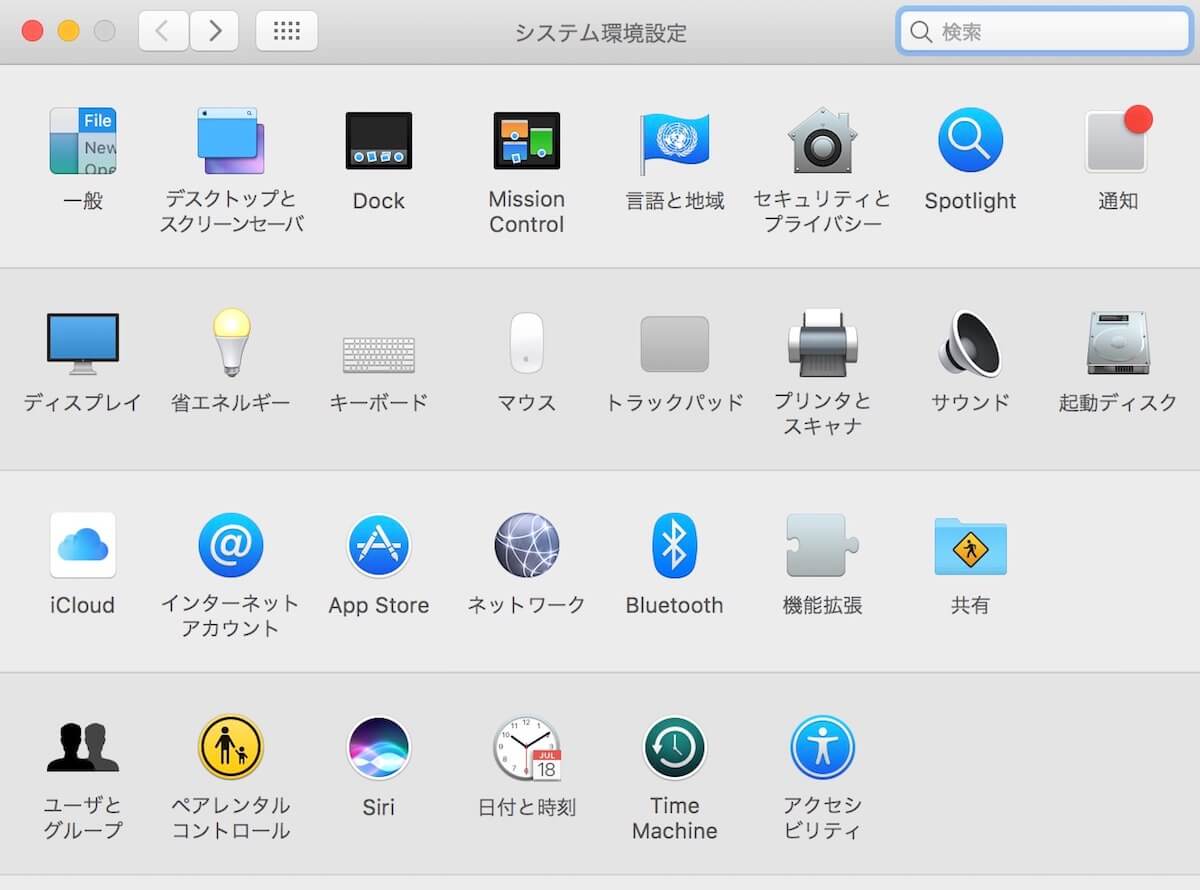Image resolution: width=1200 pixels, height=890 pixels.
Task: Open アクセシビリティ preferences
Action: pos(822,747)
